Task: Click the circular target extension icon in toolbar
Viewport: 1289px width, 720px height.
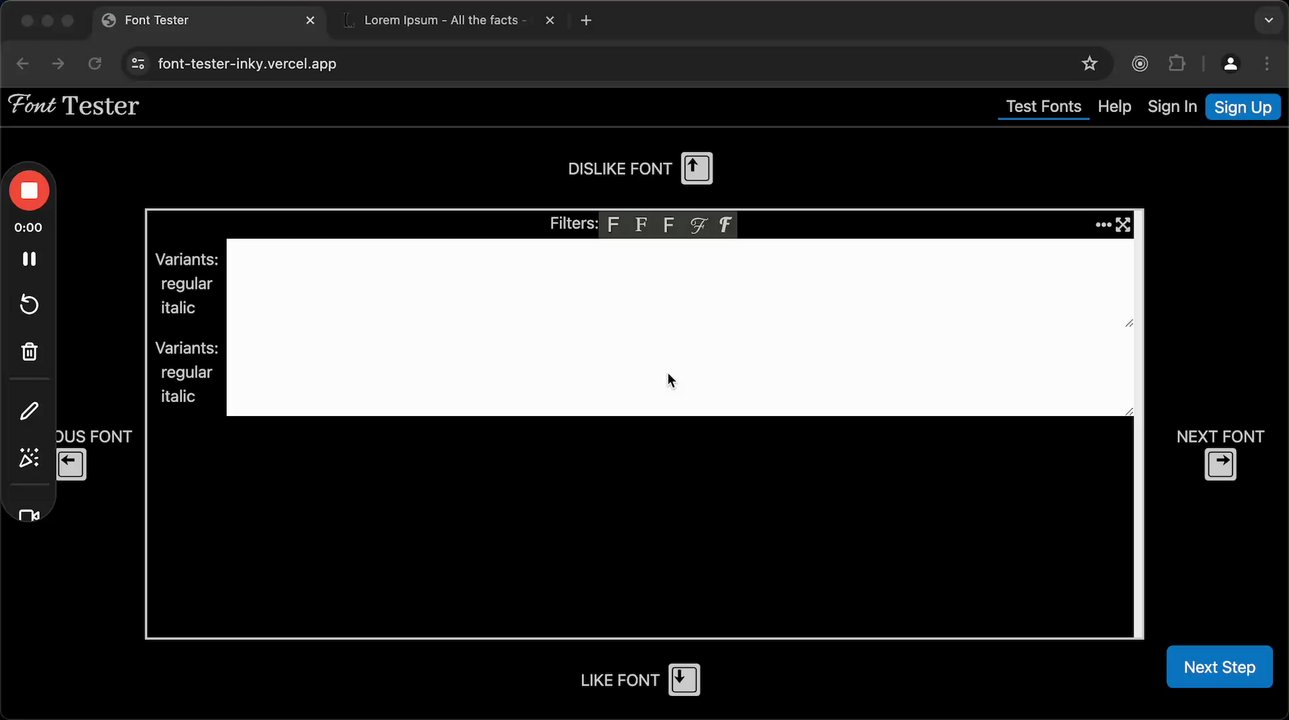Action: pyautogui.click(x=1140, y=63)
